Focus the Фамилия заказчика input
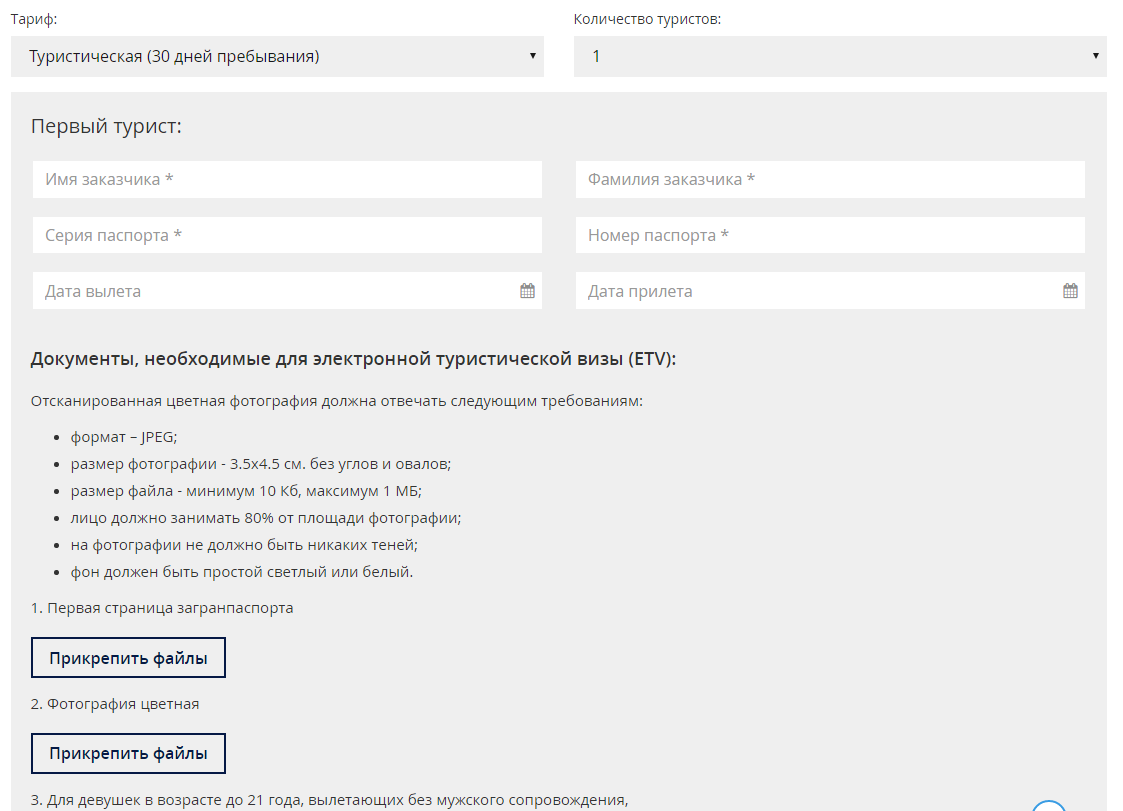 (x=830, y=180)
